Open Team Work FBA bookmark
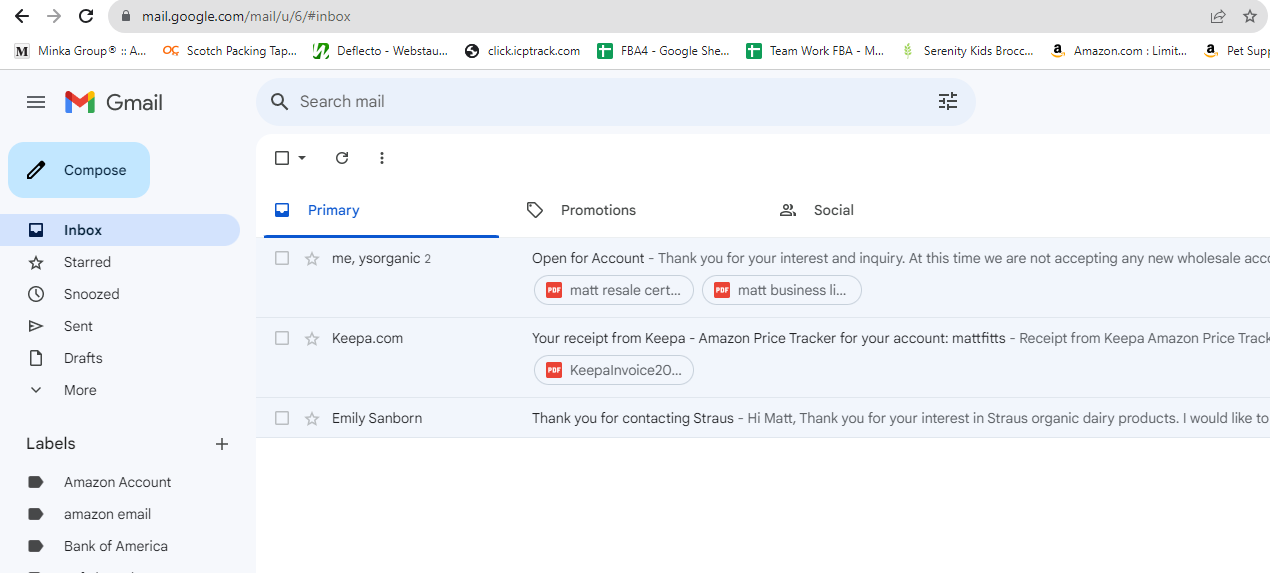The height and width of the screenshot is (573, 1270). (x=815, y=51)
